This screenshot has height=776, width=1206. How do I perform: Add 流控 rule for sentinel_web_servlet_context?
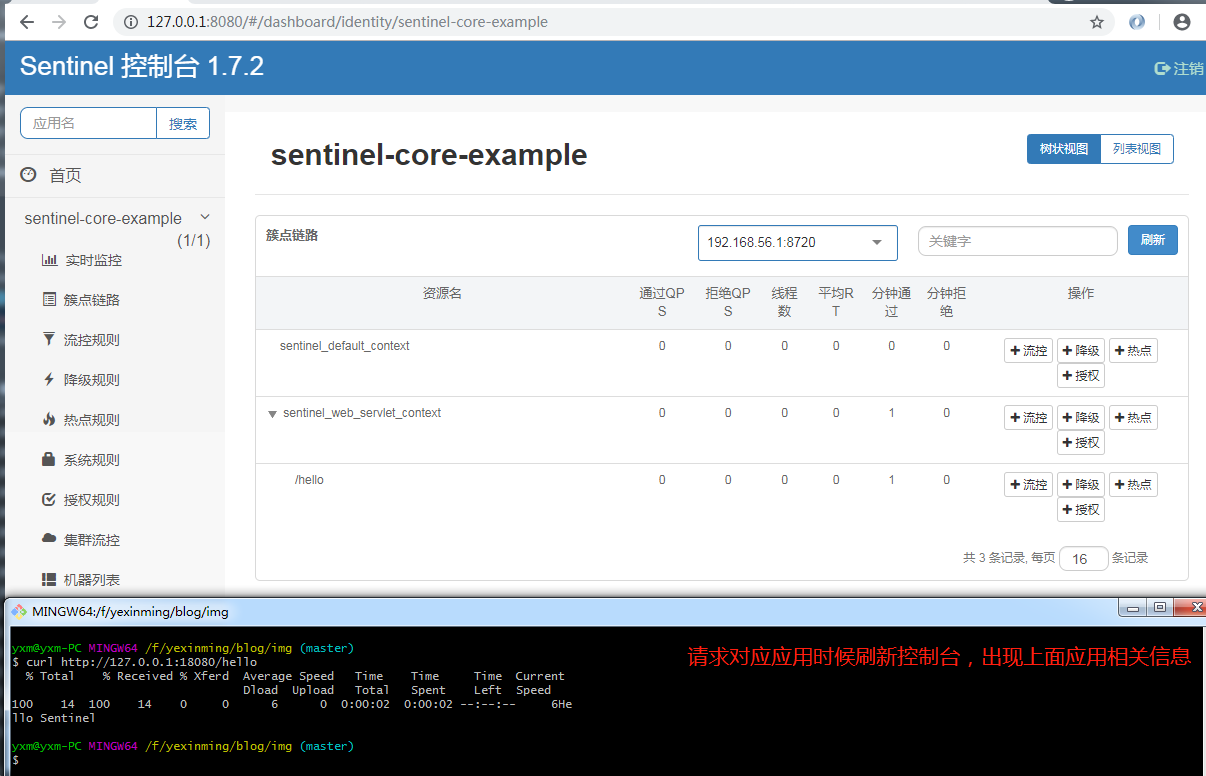[x=1029, y=418]
